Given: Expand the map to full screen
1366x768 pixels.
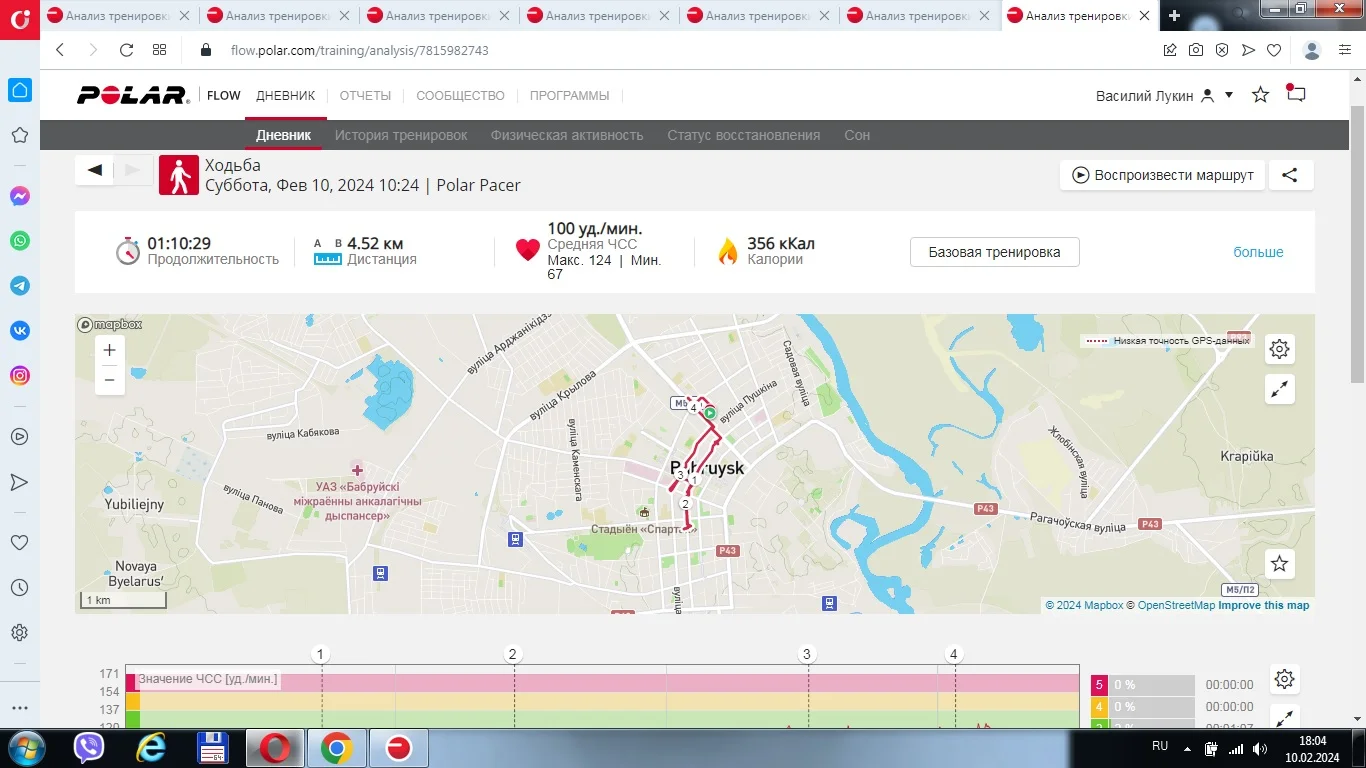Looking at the screenshot, I should click(x=1280, y=389).
